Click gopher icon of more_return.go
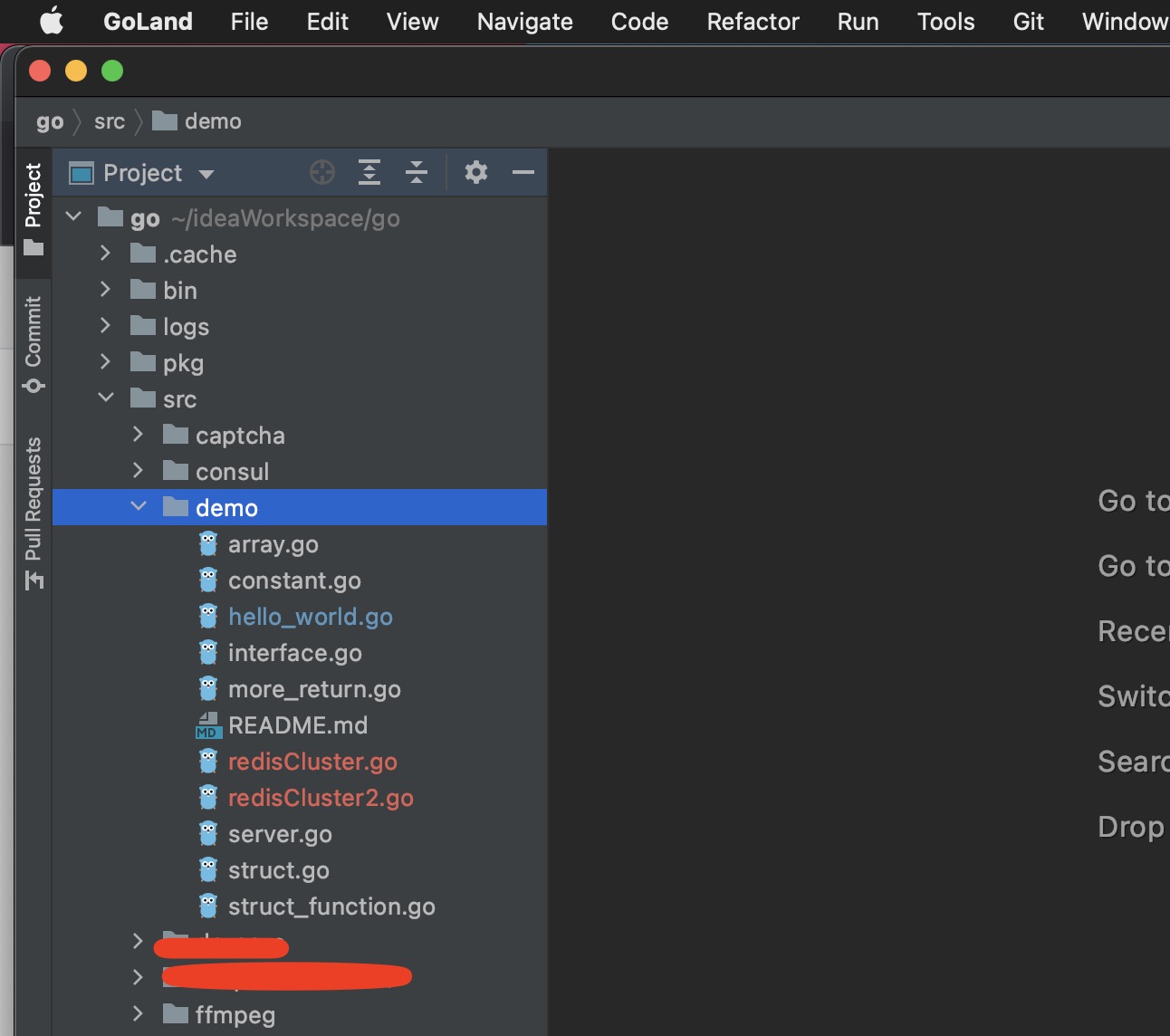 (x=208, y=688)
